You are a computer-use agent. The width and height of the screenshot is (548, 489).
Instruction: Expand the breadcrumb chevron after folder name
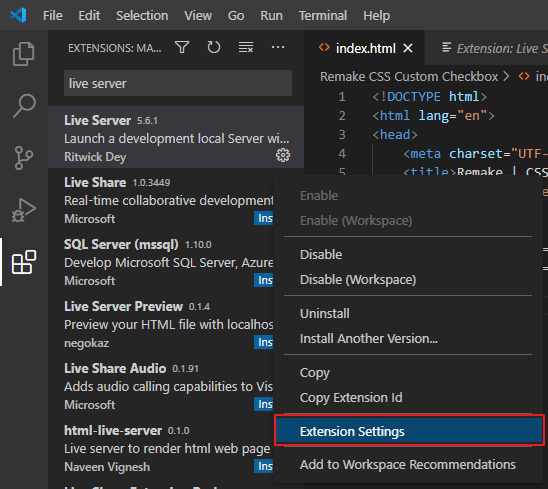506,77
